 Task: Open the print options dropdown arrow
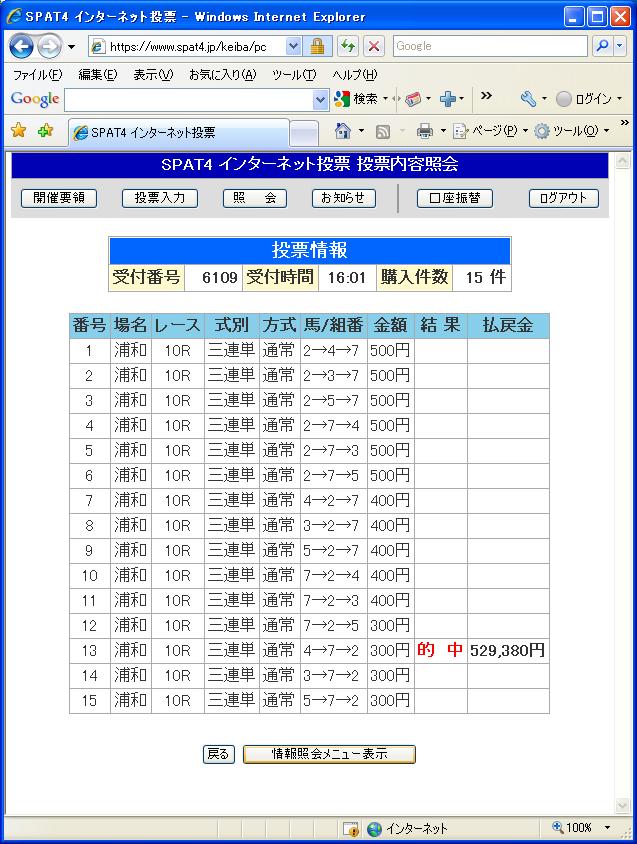[443, 131]
